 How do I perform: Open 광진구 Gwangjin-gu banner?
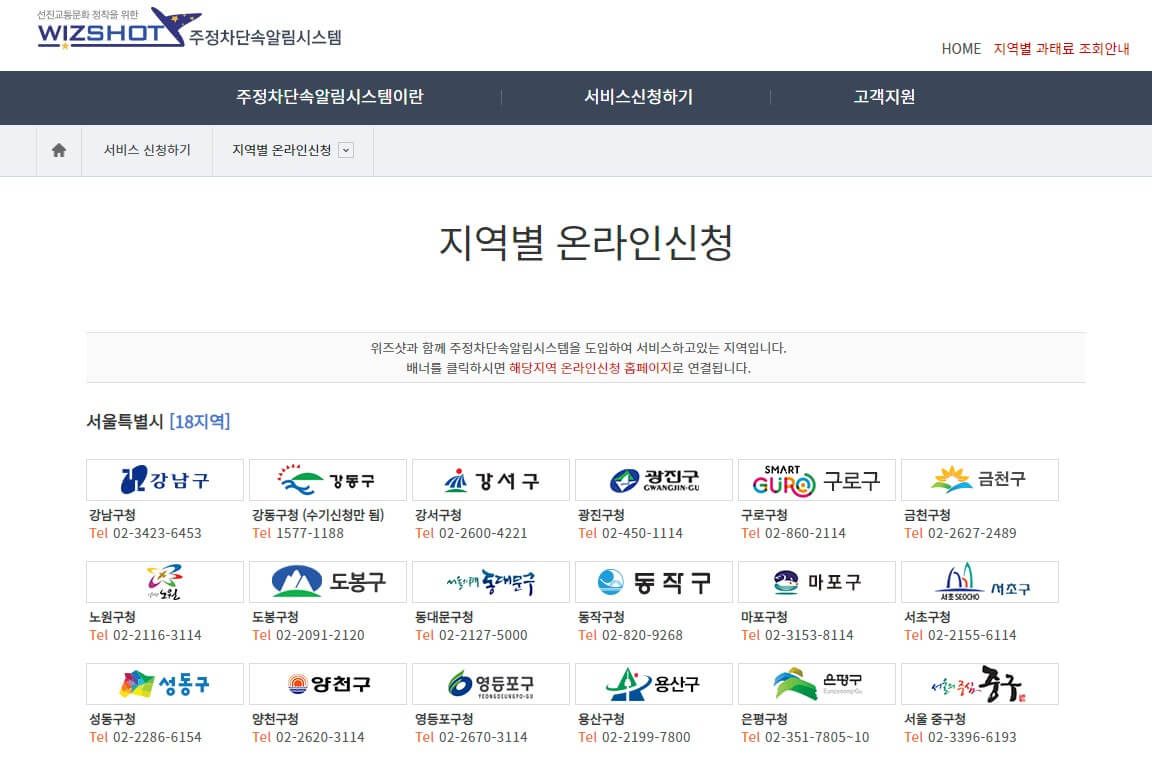click(654, 480)
